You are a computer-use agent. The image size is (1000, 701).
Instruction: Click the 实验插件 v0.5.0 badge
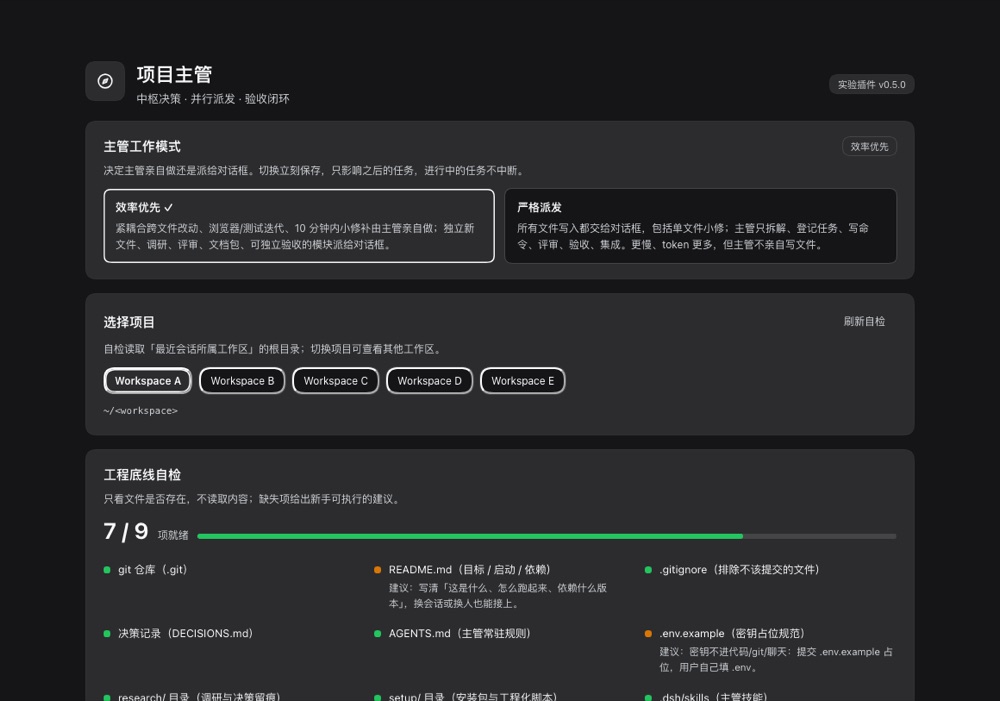tap(871, 84)
